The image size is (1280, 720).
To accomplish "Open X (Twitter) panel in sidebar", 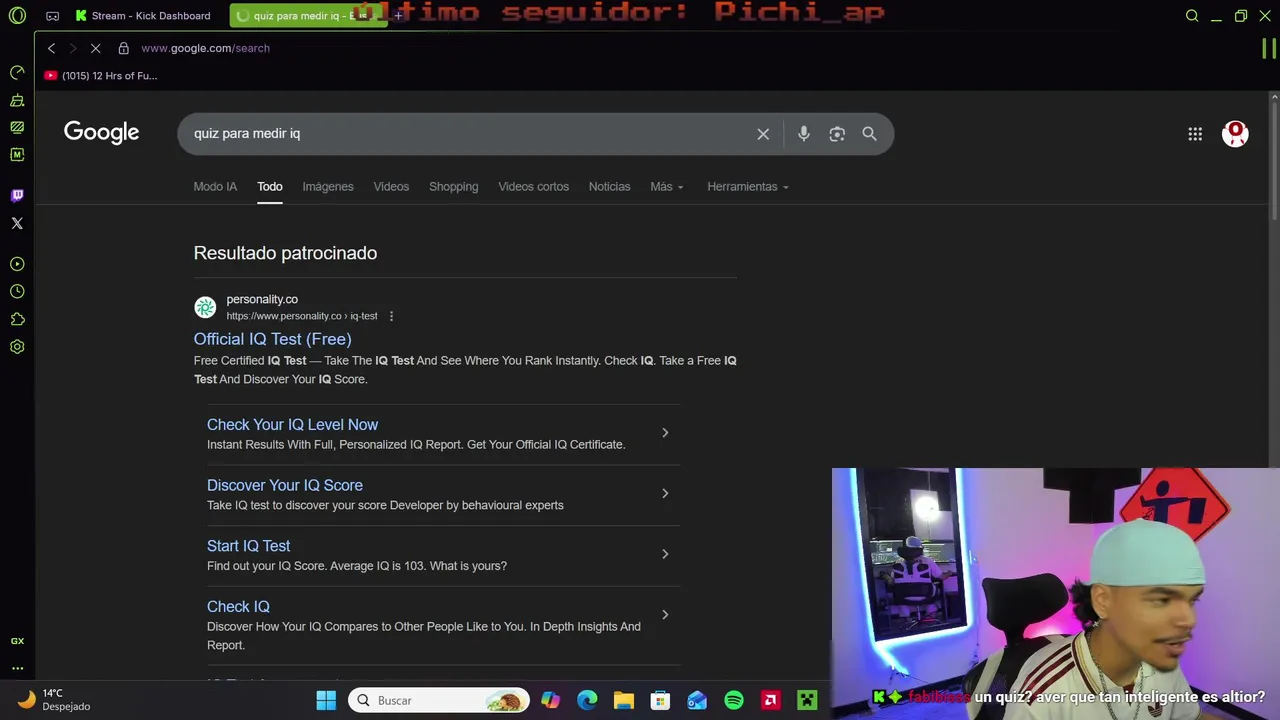I will tap(17, 223).
